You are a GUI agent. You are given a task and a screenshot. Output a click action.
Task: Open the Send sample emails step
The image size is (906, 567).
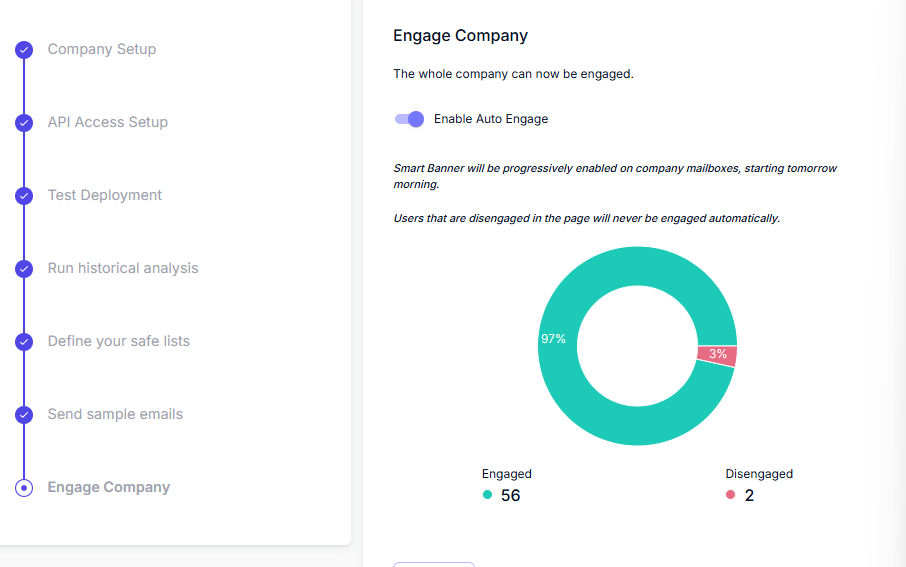(x=115, y=414)
